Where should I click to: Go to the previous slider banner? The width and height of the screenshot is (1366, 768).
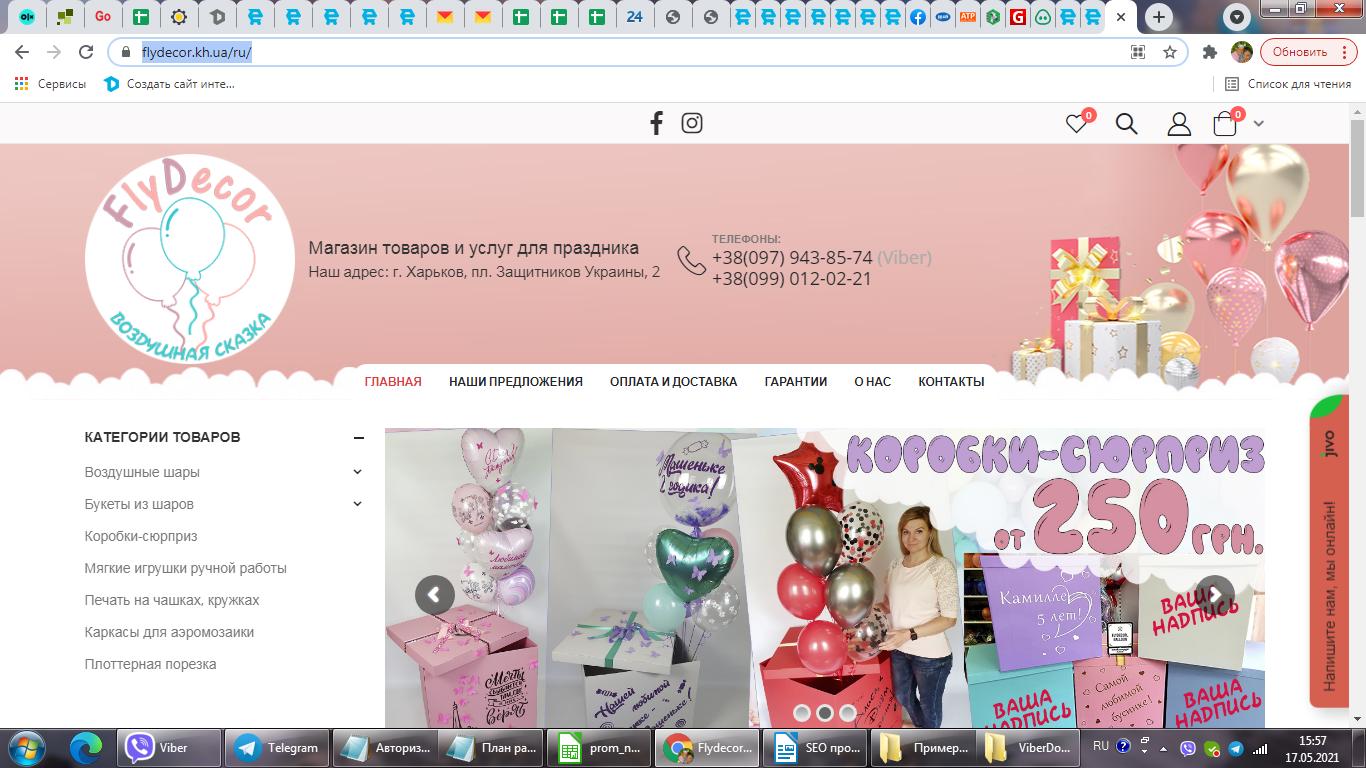434,595
